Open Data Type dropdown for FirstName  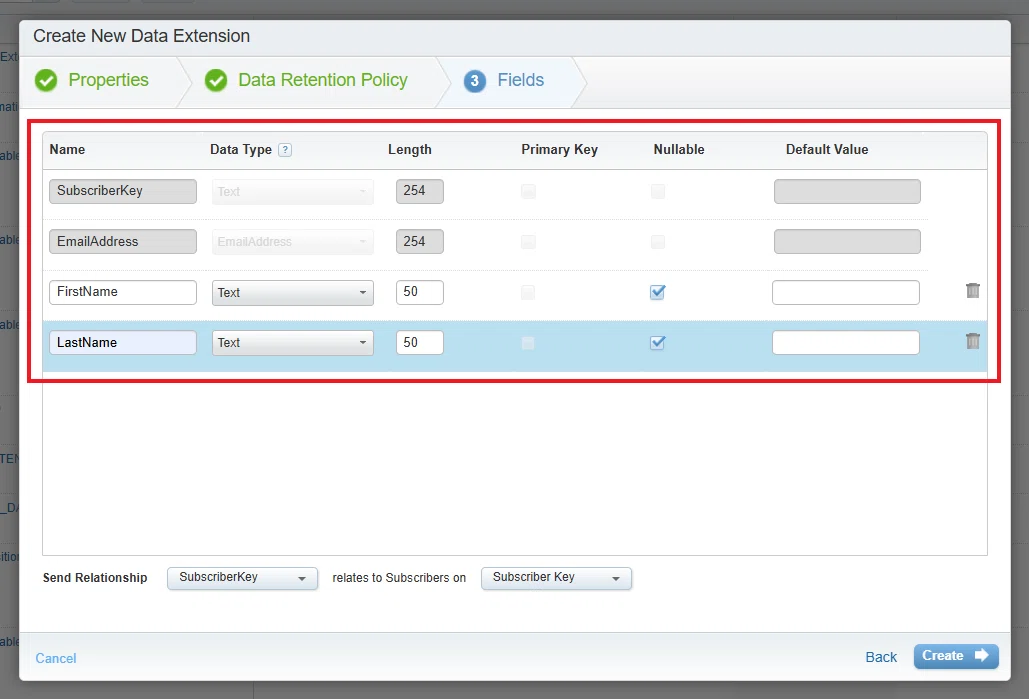click(x=293, y=293)
